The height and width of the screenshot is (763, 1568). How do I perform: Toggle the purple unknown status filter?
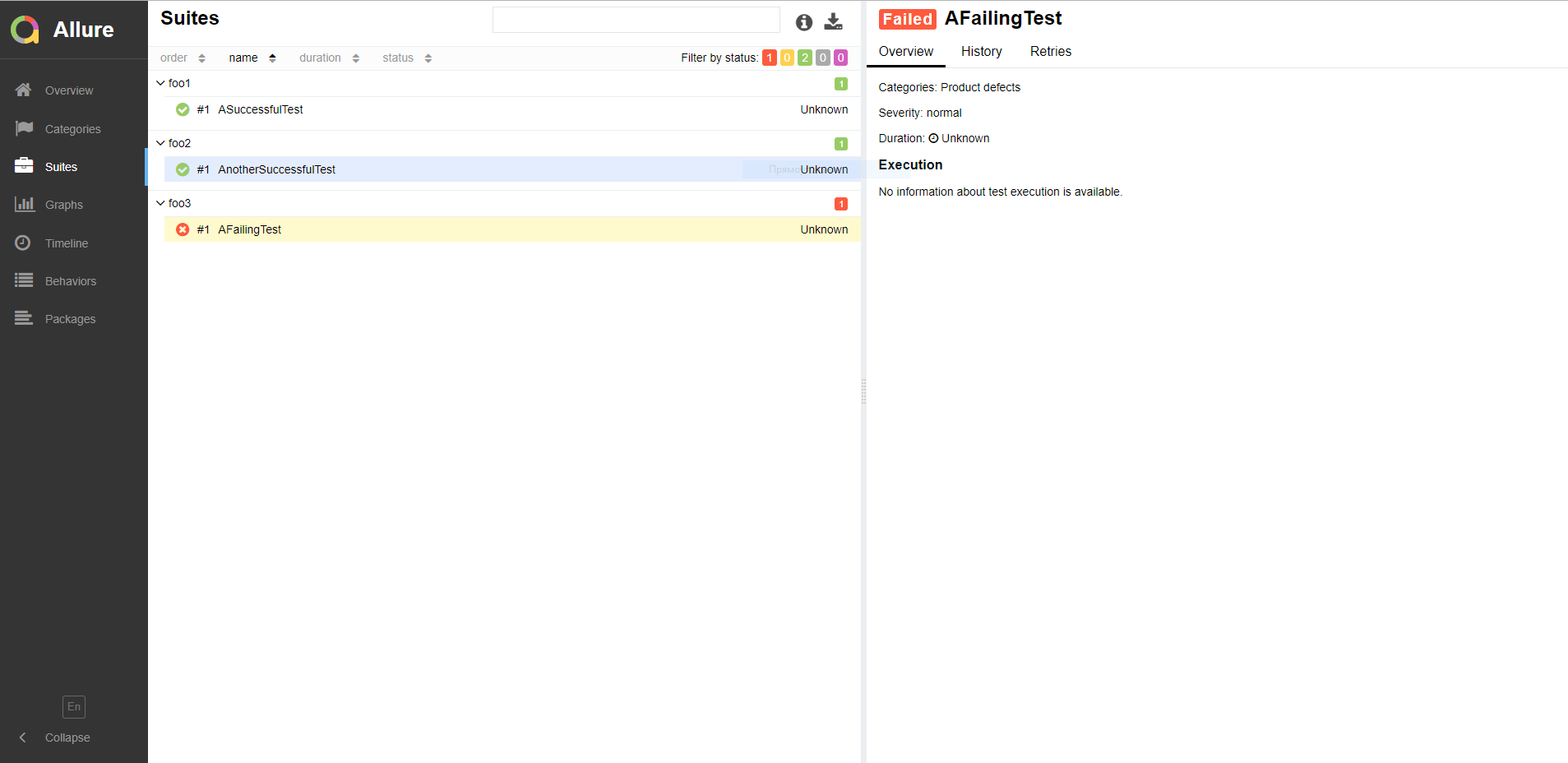tap(840, 58)
